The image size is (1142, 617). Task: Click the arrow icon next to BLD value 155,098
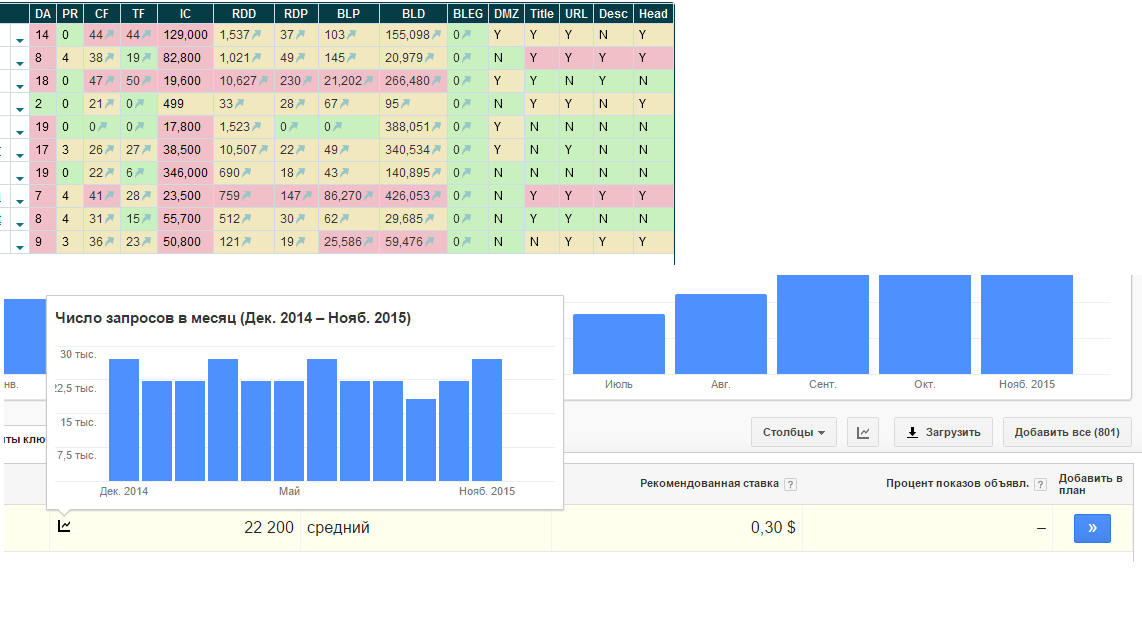437,35
